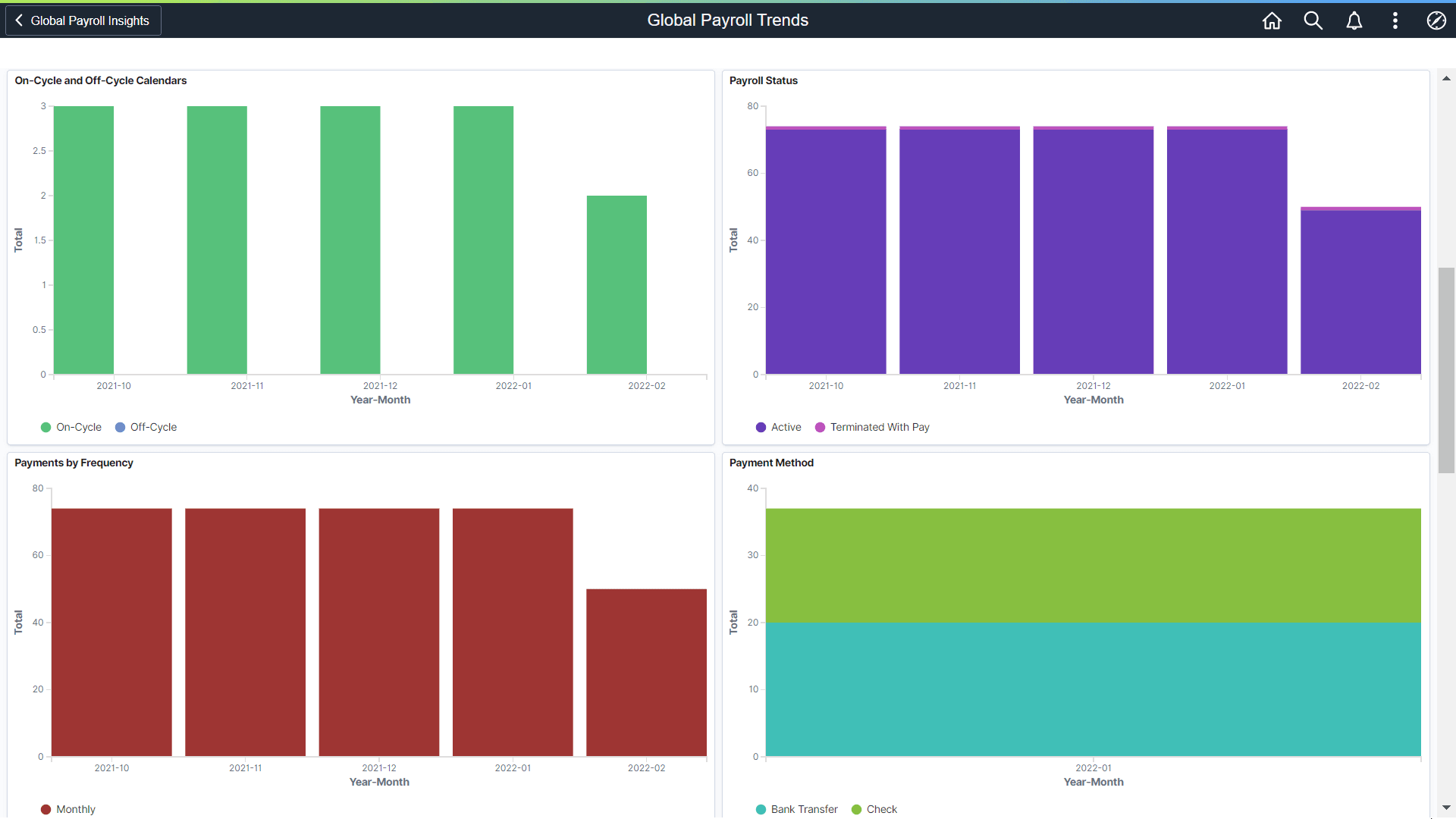The width and height of the screenshot is (1456, 819).
Task: Click the scrollbar down arrow
Action: 1446,808
